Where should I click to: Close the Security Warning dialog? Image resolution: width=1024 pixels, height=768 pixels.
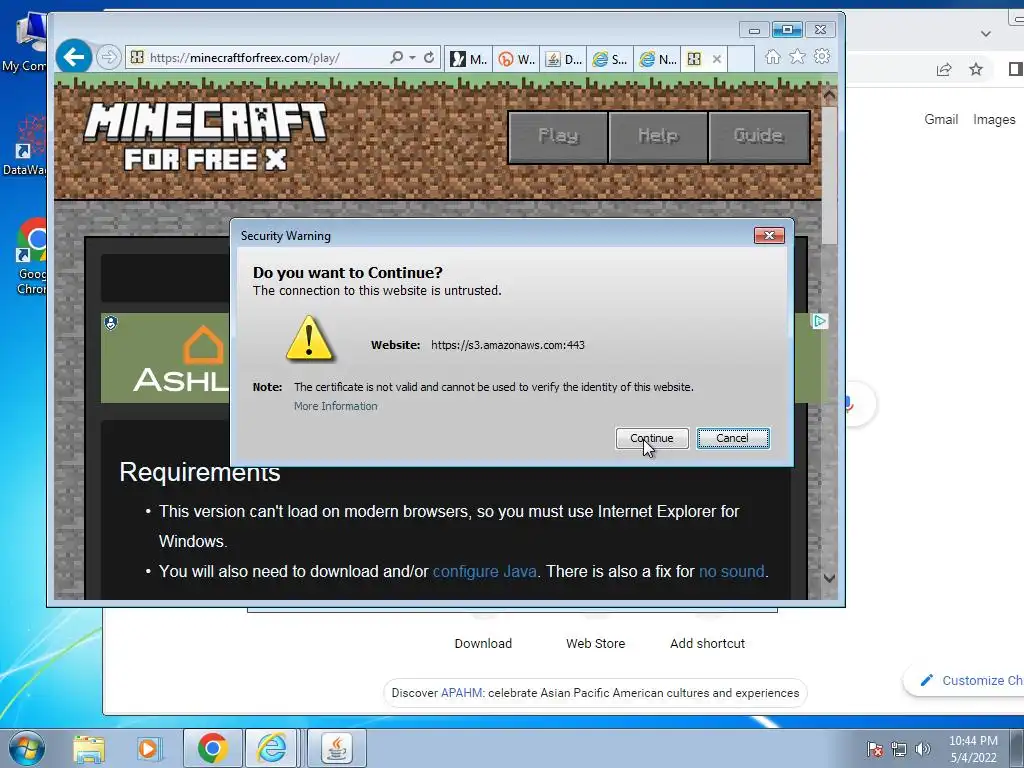click(x=769, y=236)
